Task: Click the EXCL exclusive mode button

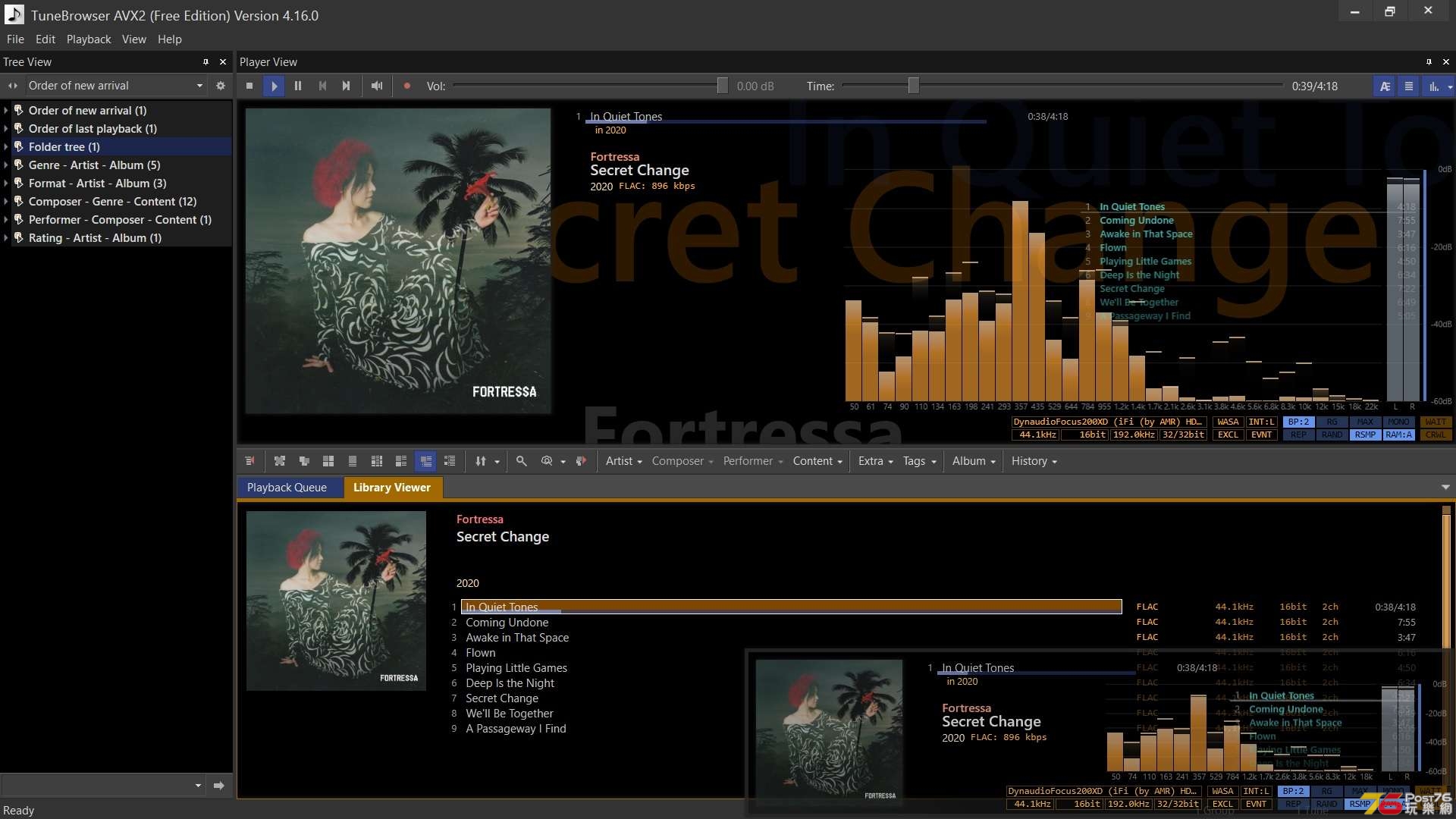Action: 1228,435
